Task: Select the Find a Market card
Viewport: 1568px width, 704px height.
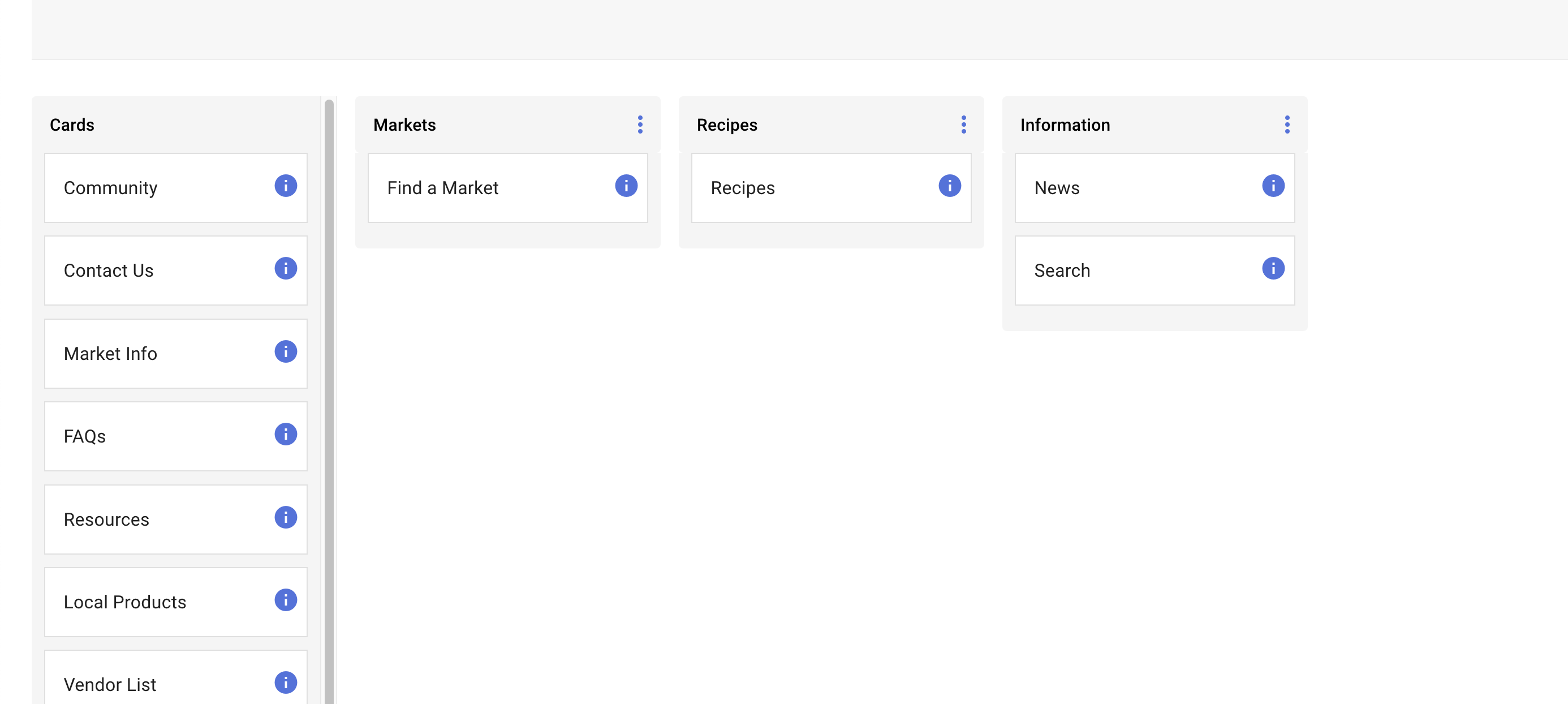Action: (507, 188)
